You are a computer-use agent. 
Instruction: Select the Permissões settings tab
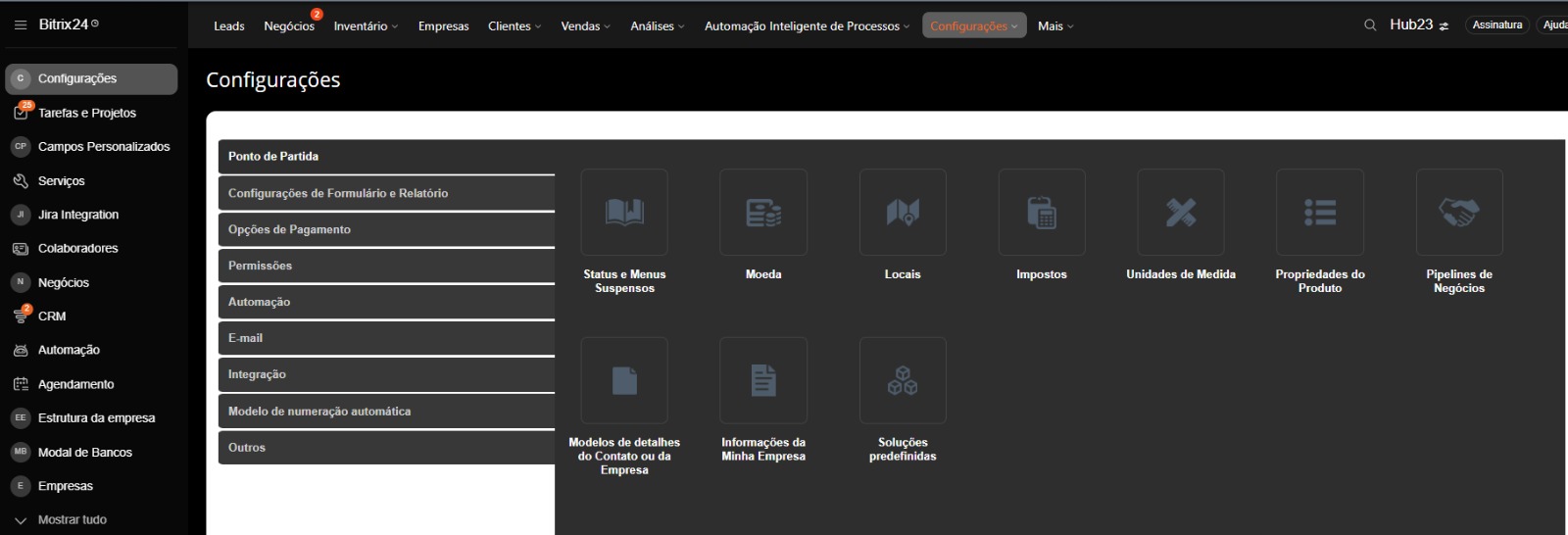(x=386, y=266)
